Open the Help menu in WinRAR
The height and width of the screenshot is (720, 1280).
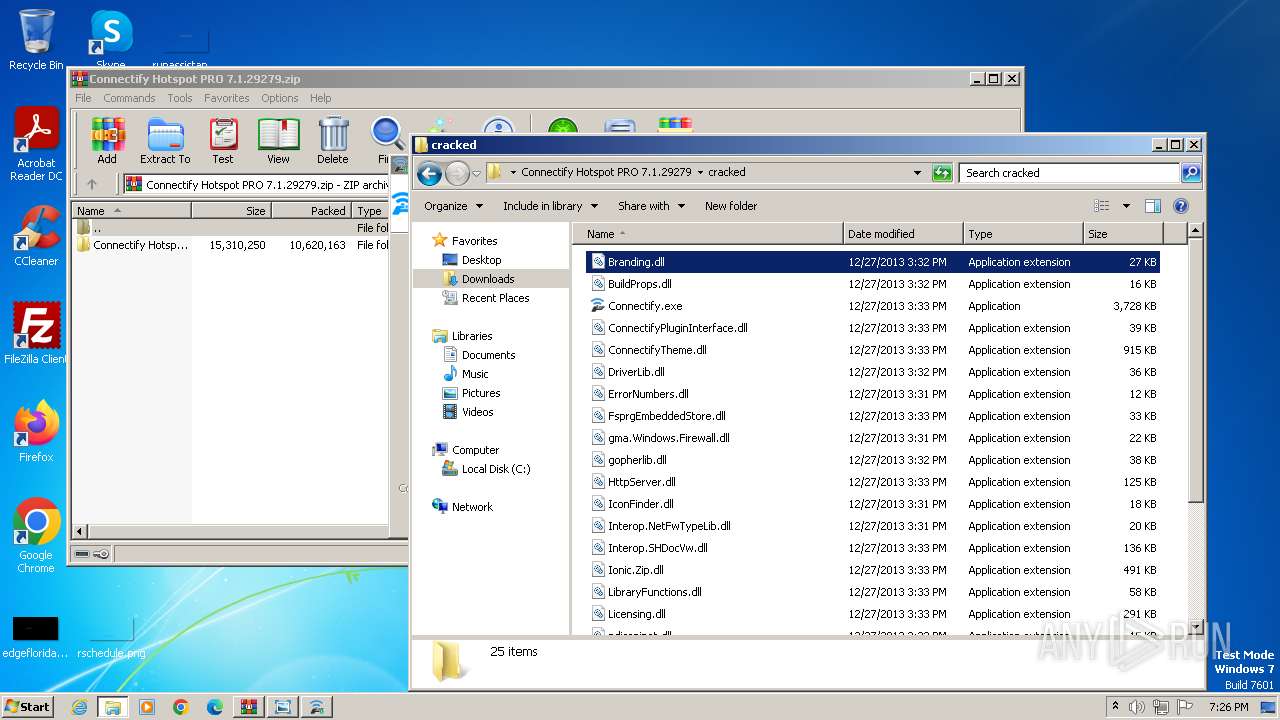point(320,98)
